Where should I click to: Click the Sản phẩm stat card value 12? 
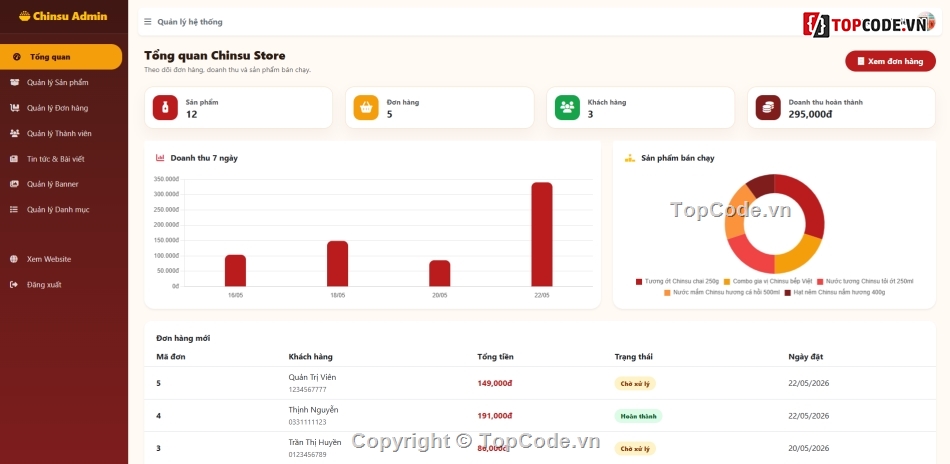pyautogui.click(x=191, y=114)
